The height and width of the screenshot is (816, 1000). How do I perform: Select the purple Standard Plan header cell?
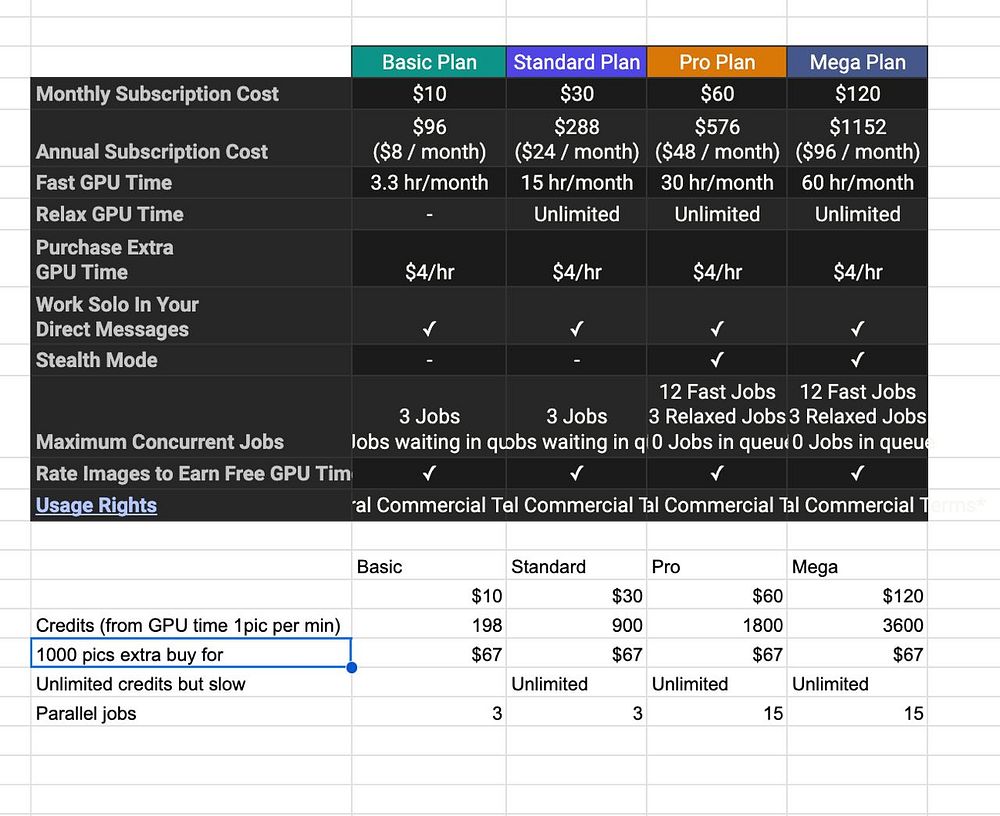576,62
